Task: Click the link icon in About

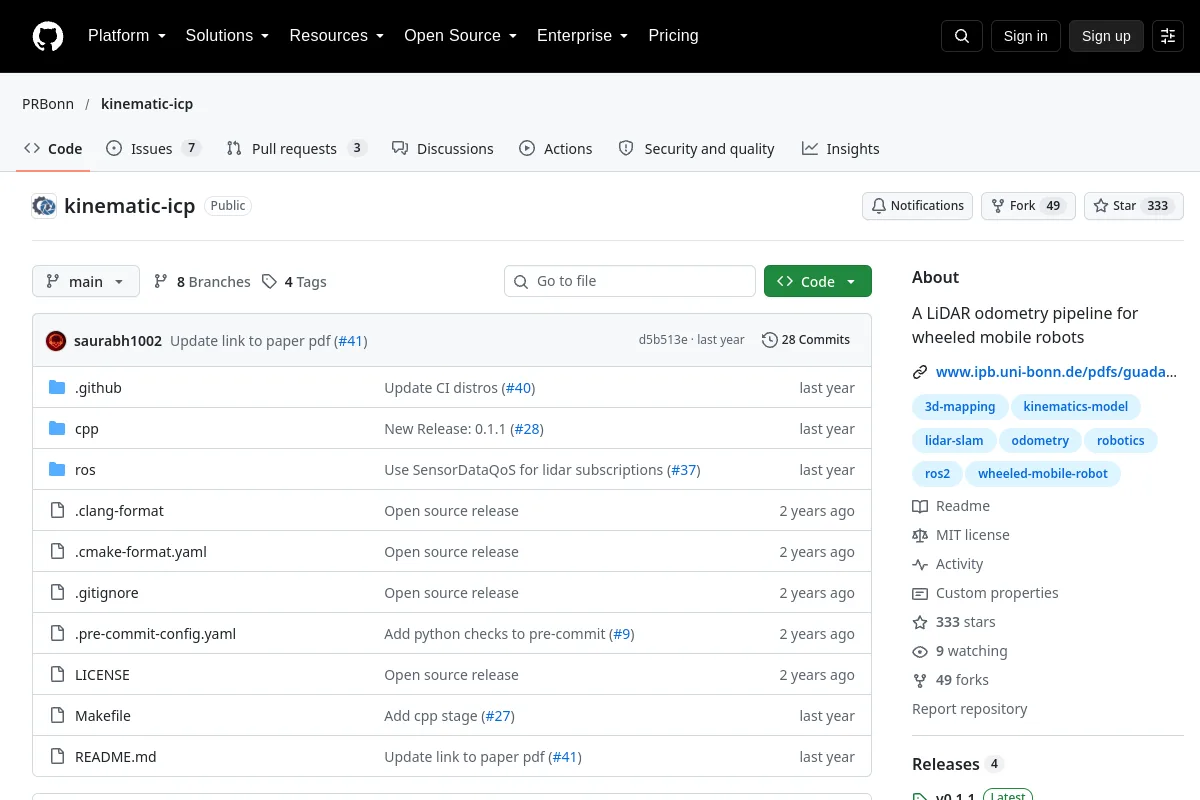Action: 920,372
